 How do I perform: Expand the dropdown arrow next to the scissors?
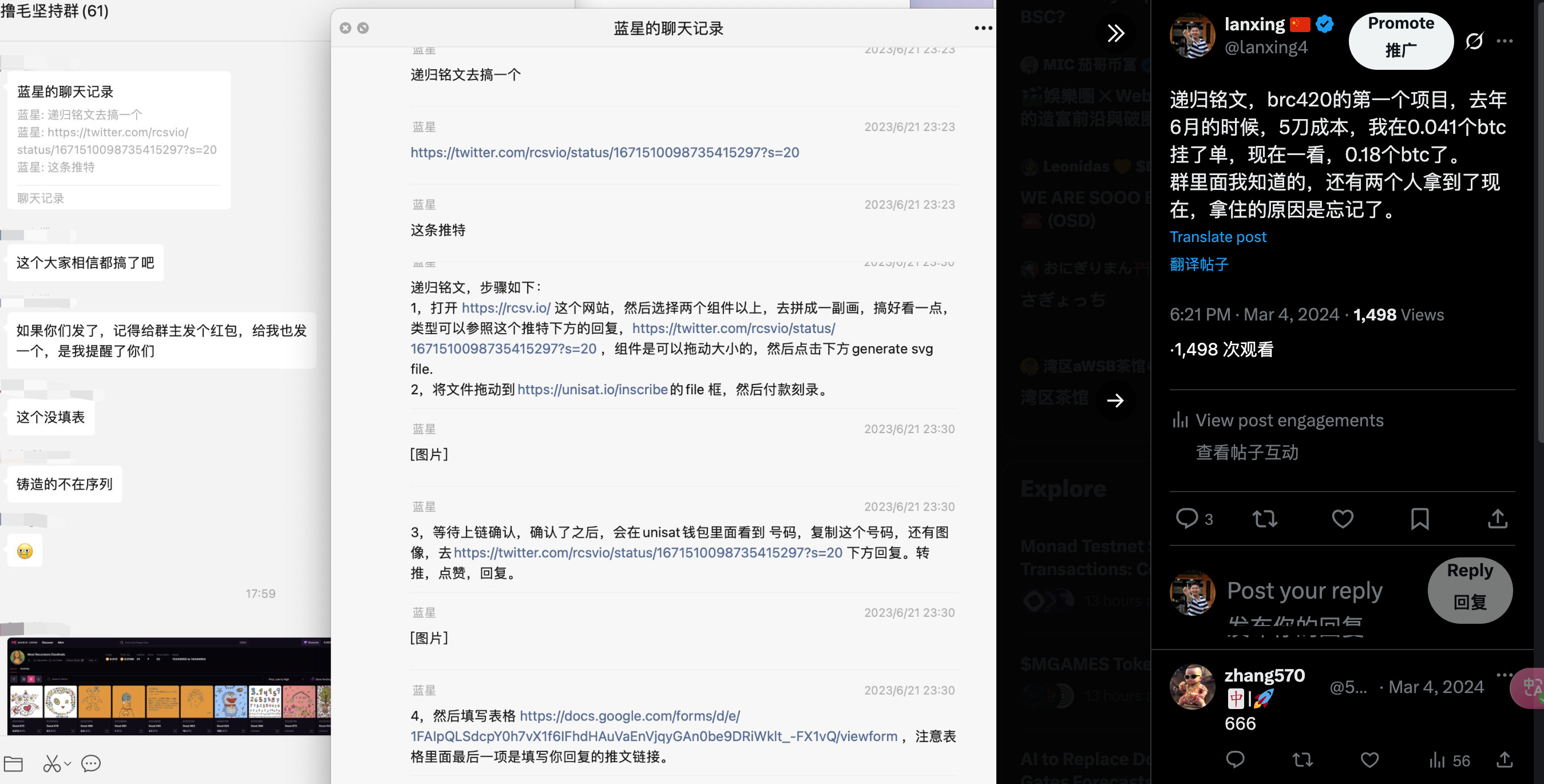68,763
